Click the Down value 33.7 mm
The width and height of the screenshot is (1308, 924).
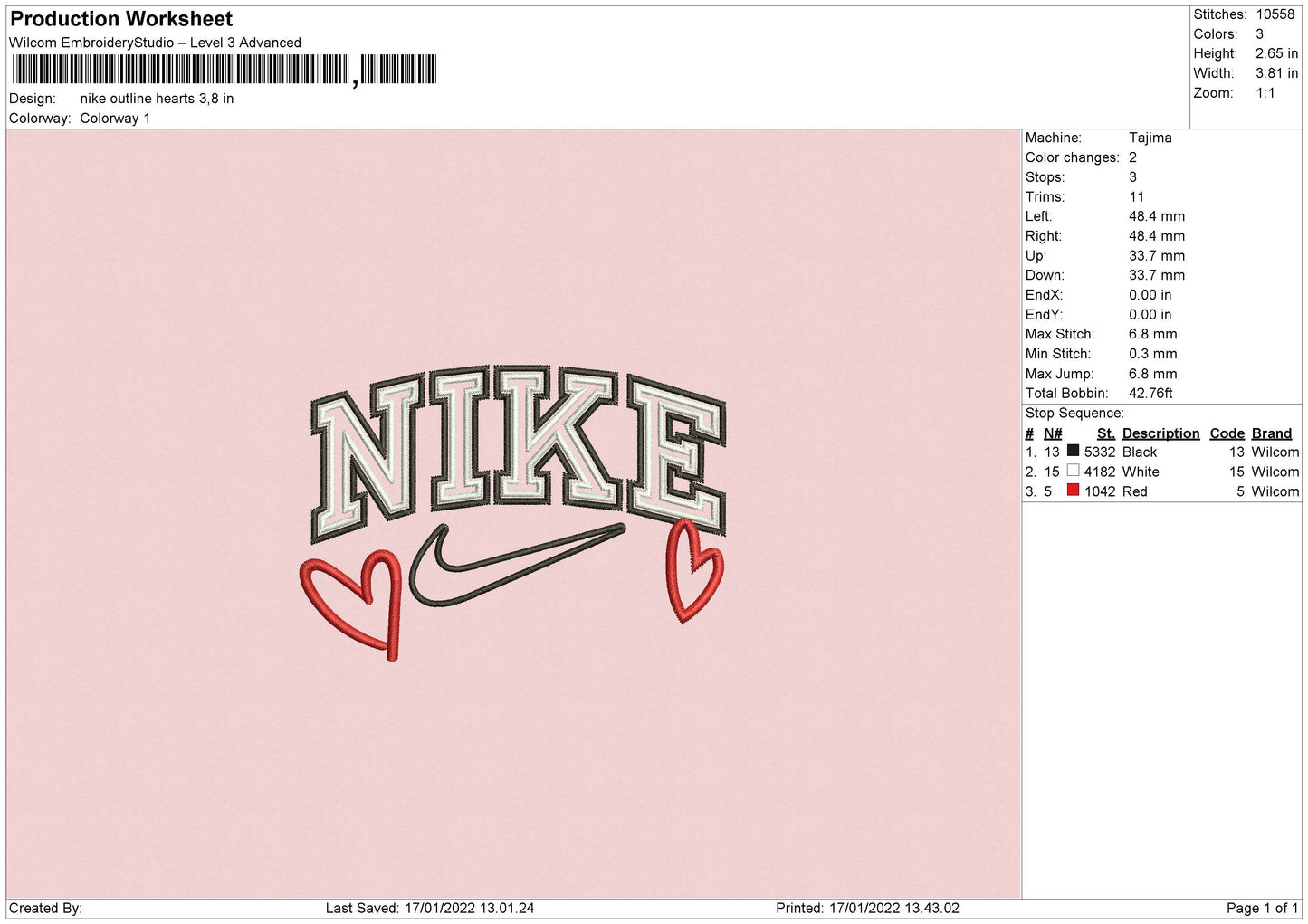[x=1156, y=275]
